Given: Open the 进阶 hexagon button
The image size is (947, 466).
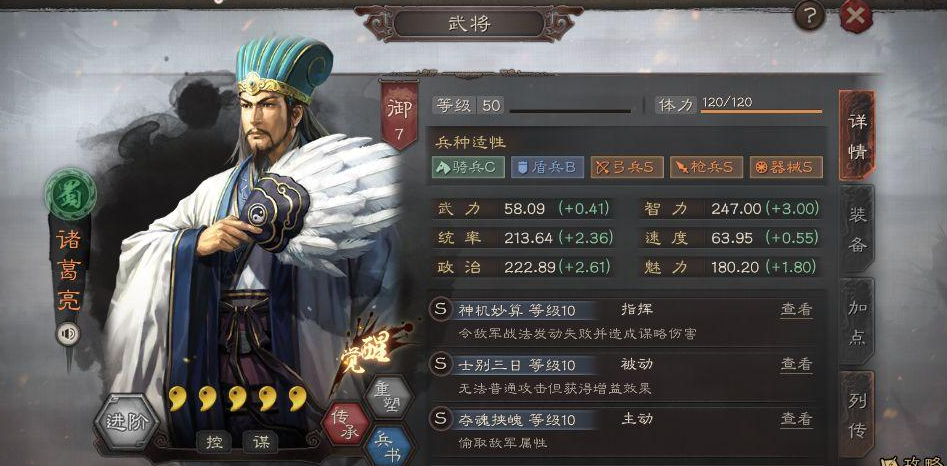Looking at the screenshot, I should coord(126,421).
